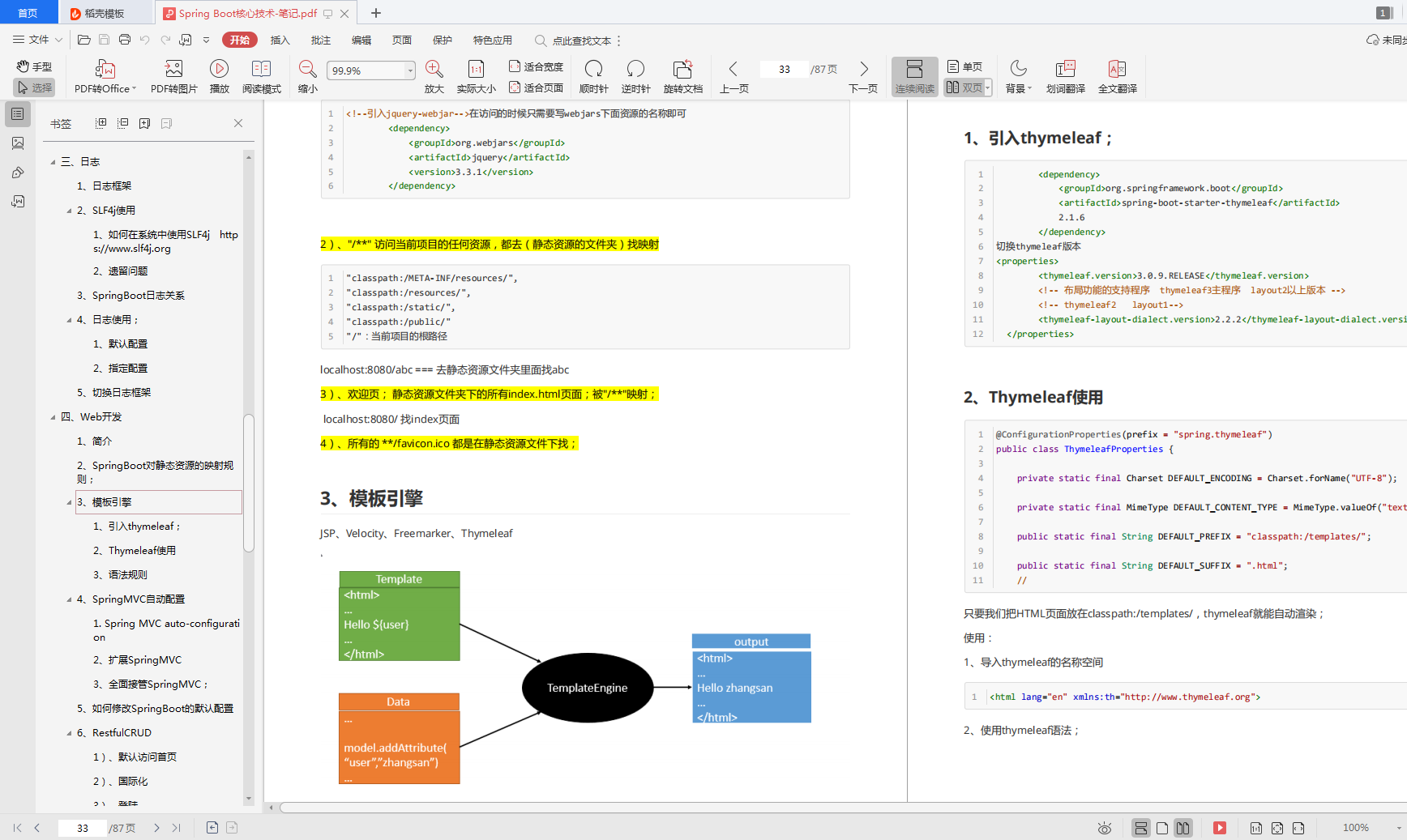Go to previous page (上一页)
1407x840 pixels.
coord(733,77)
